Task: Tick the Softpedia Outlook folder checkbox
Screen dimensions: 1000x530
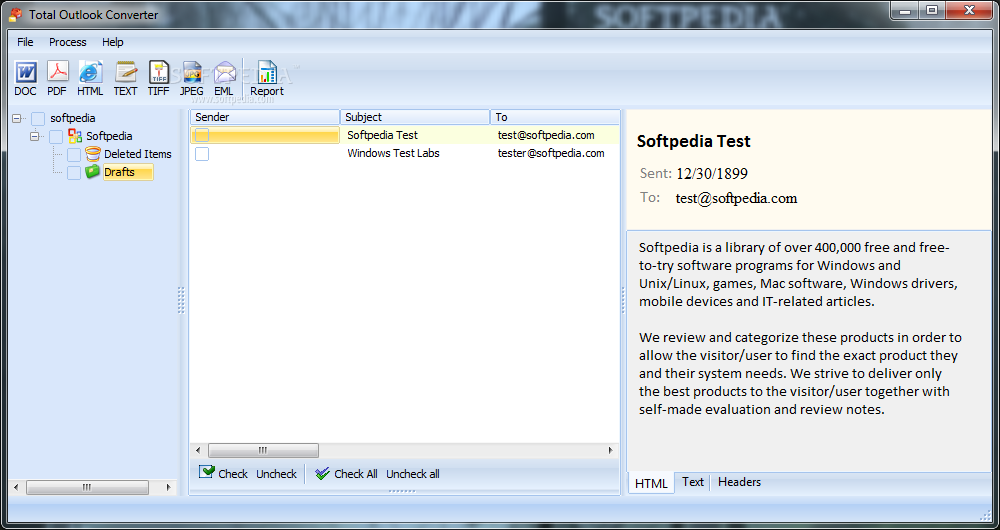Action: (x=56, y=136)
